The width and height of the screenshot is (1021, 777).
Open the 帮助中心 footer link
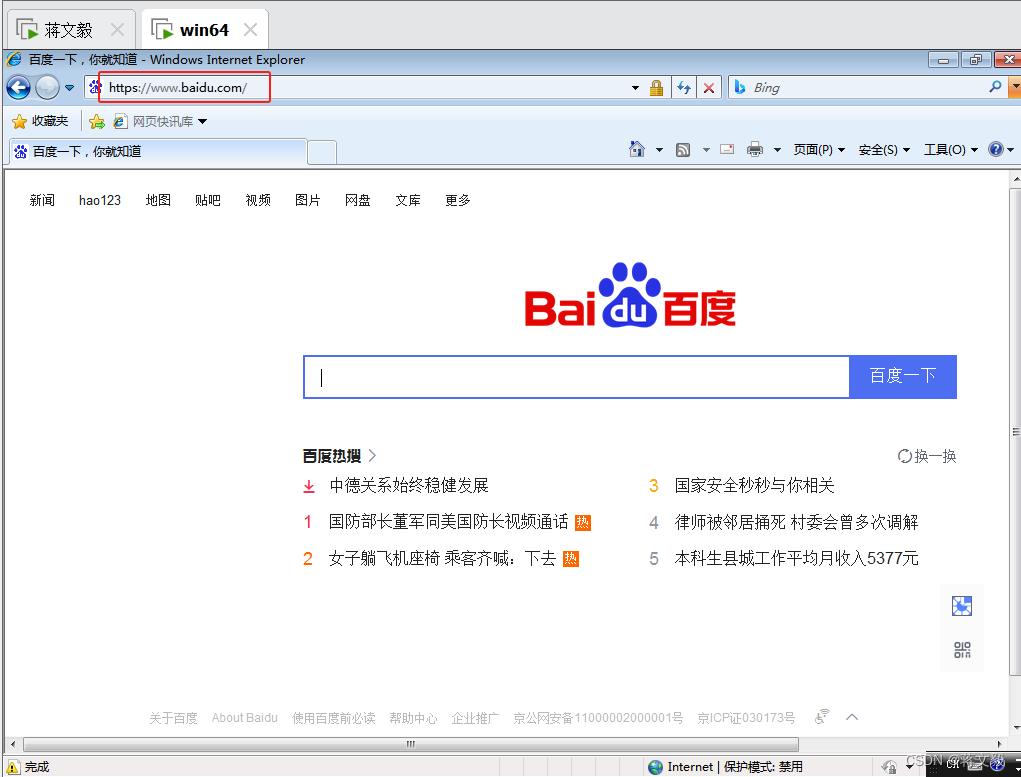[413, 718]
